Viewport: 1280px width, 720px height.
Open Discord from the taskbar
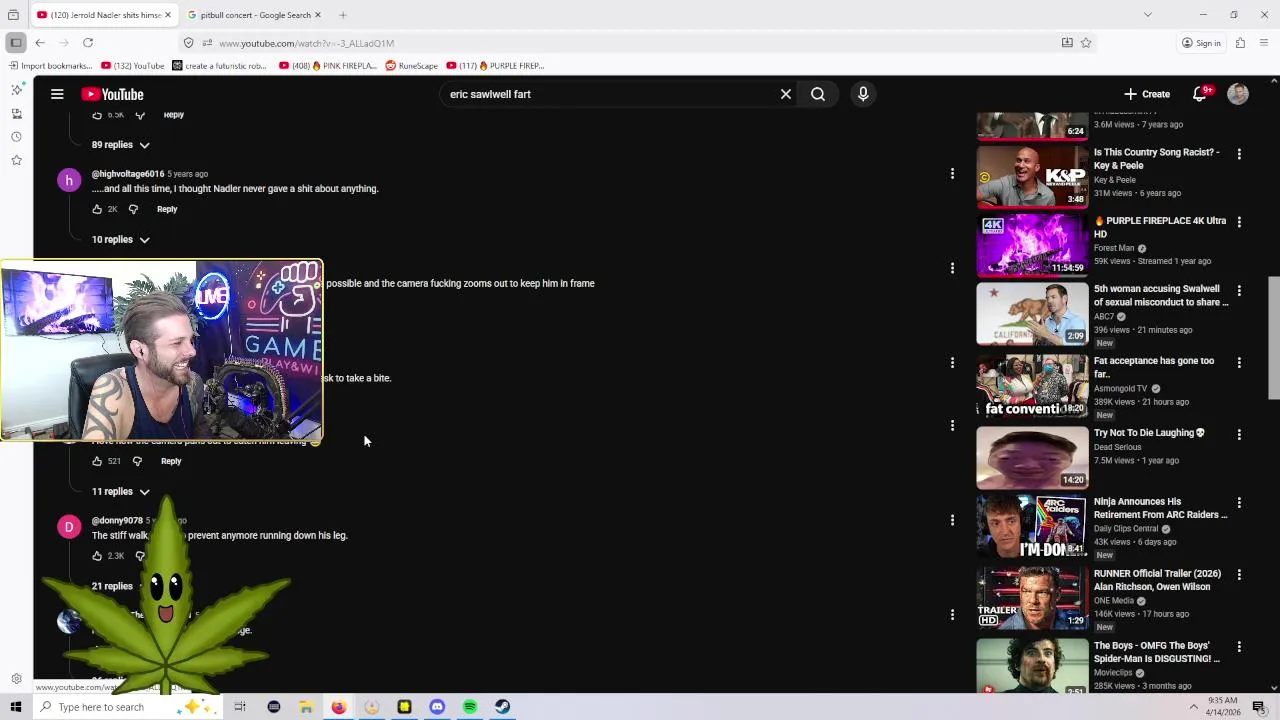(x=437, y=707)
